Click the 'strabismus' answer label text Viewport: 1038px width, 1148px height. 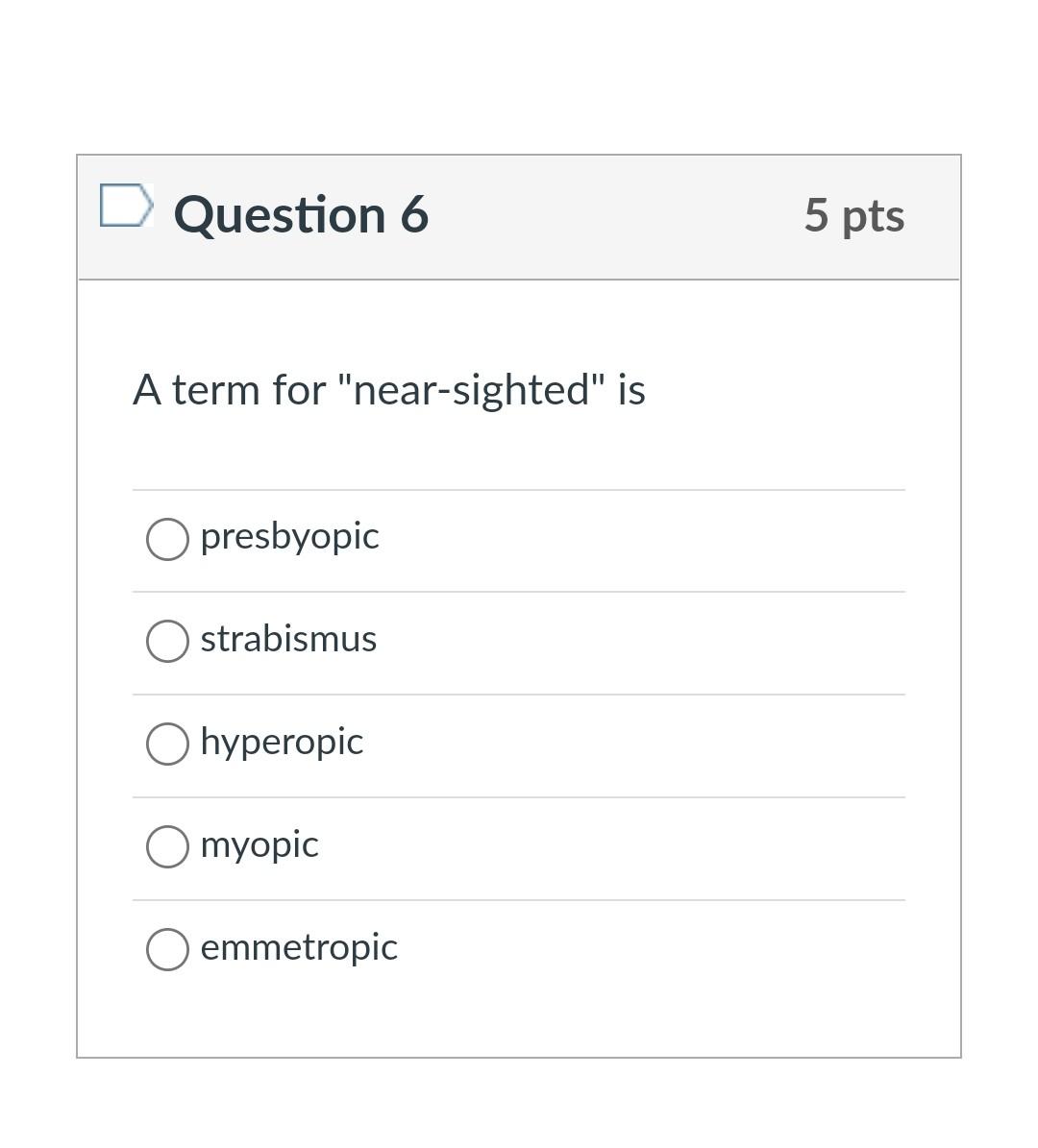288,639
